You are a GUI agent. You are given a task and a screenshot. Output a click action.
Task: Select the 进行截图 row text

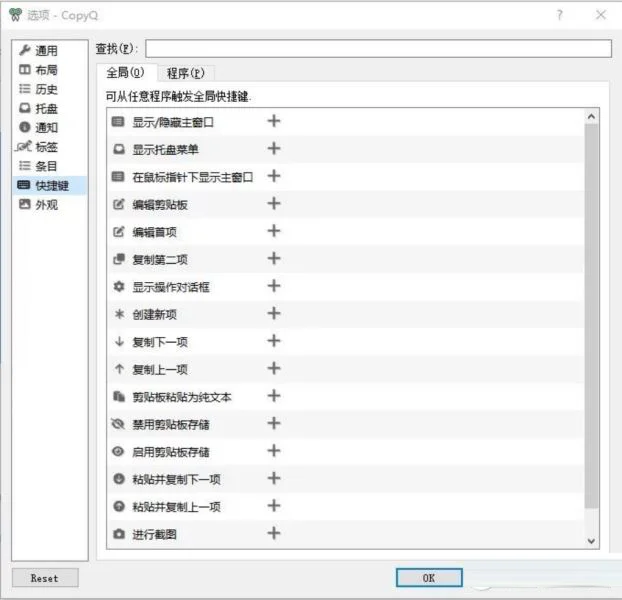[154, 535]
